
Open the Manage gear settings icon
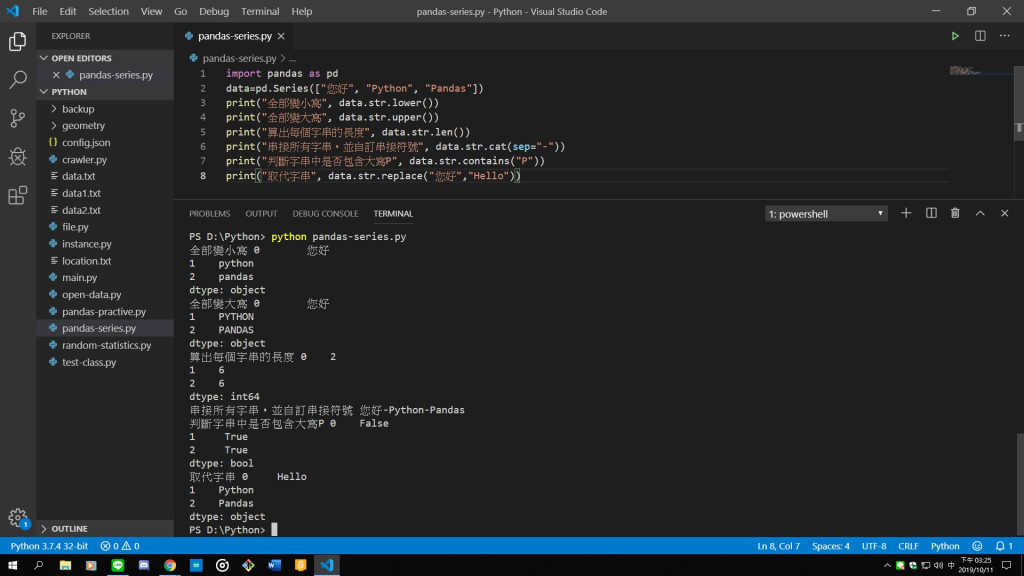pyautogui.click(x=18, y=518)
